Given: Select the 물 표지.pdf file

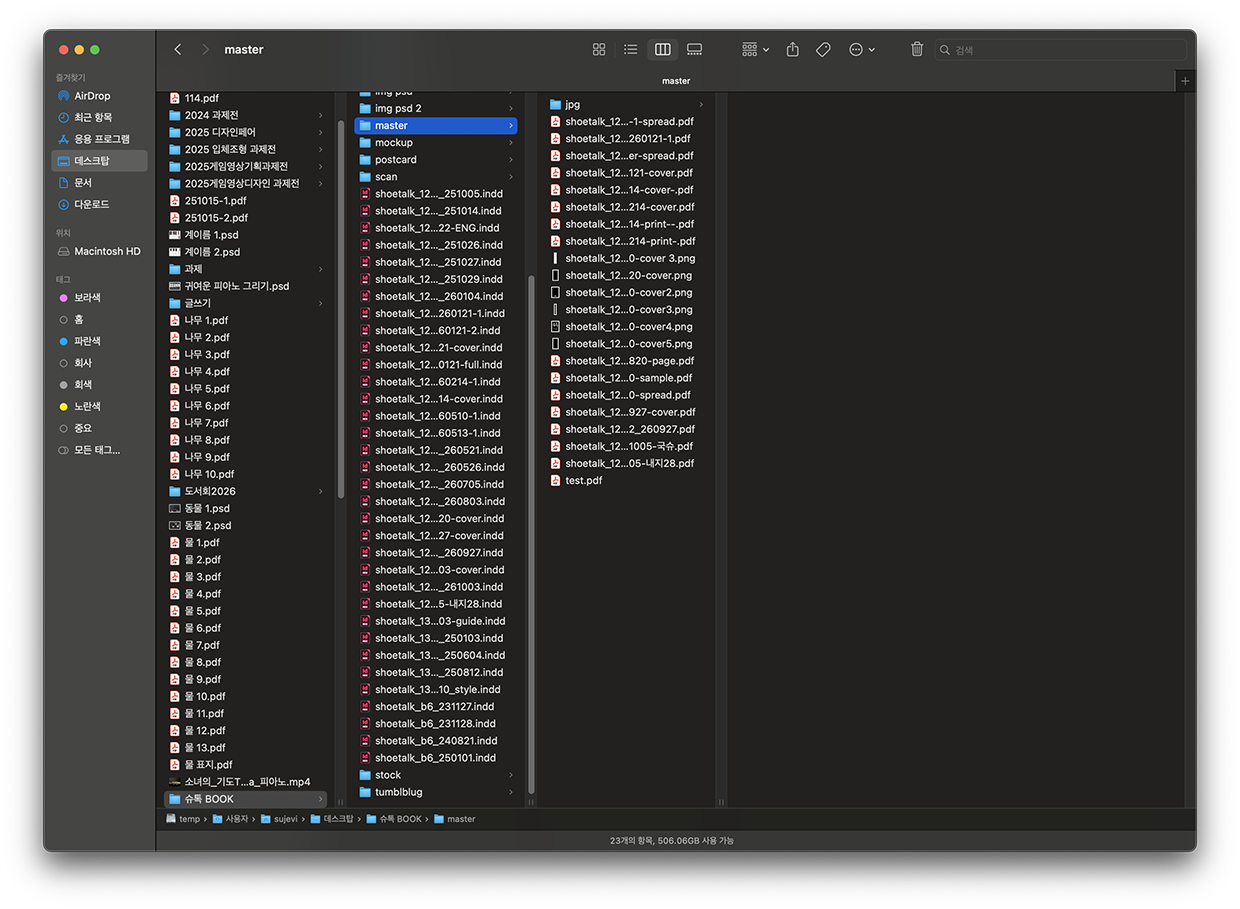Looking at the screenshot, I should click(246, 764).
